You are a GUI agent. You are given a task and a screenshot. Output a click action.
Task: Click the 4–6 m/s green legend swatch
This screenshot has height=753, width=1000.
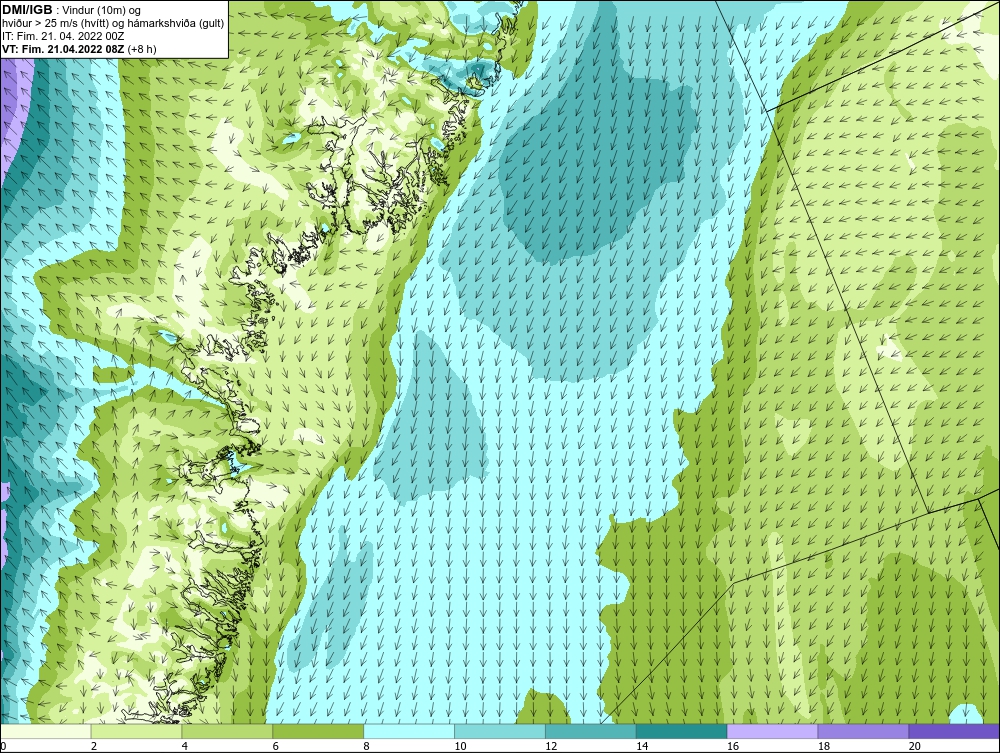(x=227, y=731)
